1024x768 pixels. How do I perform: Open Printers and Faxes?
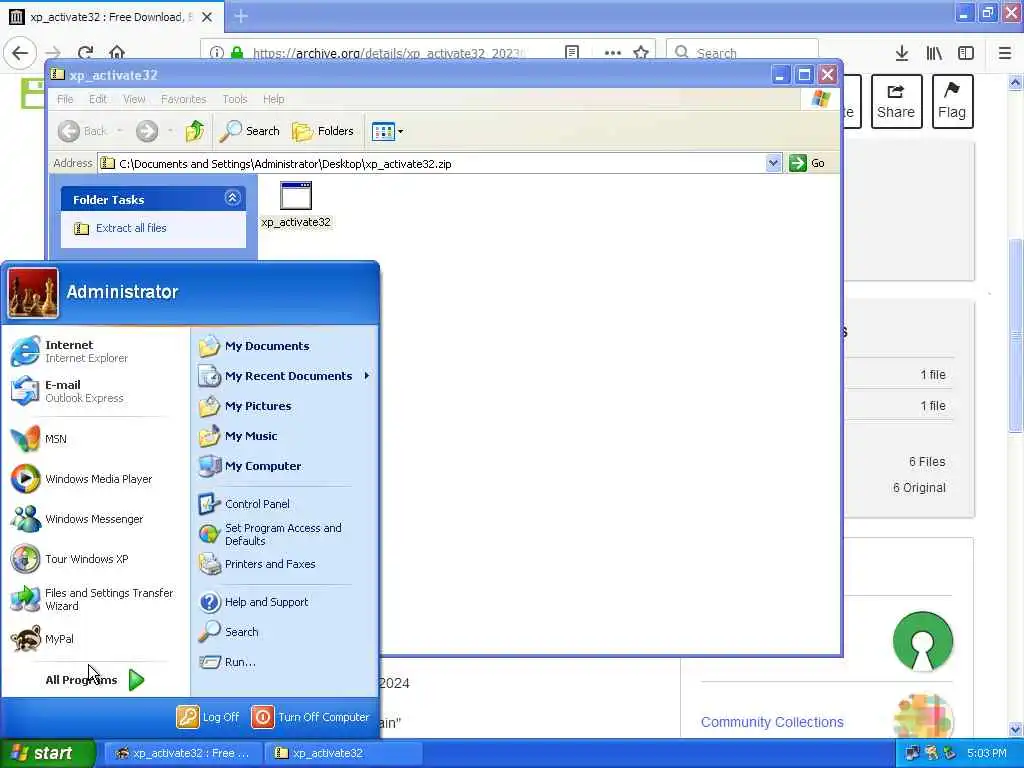(x=257, y=564)
